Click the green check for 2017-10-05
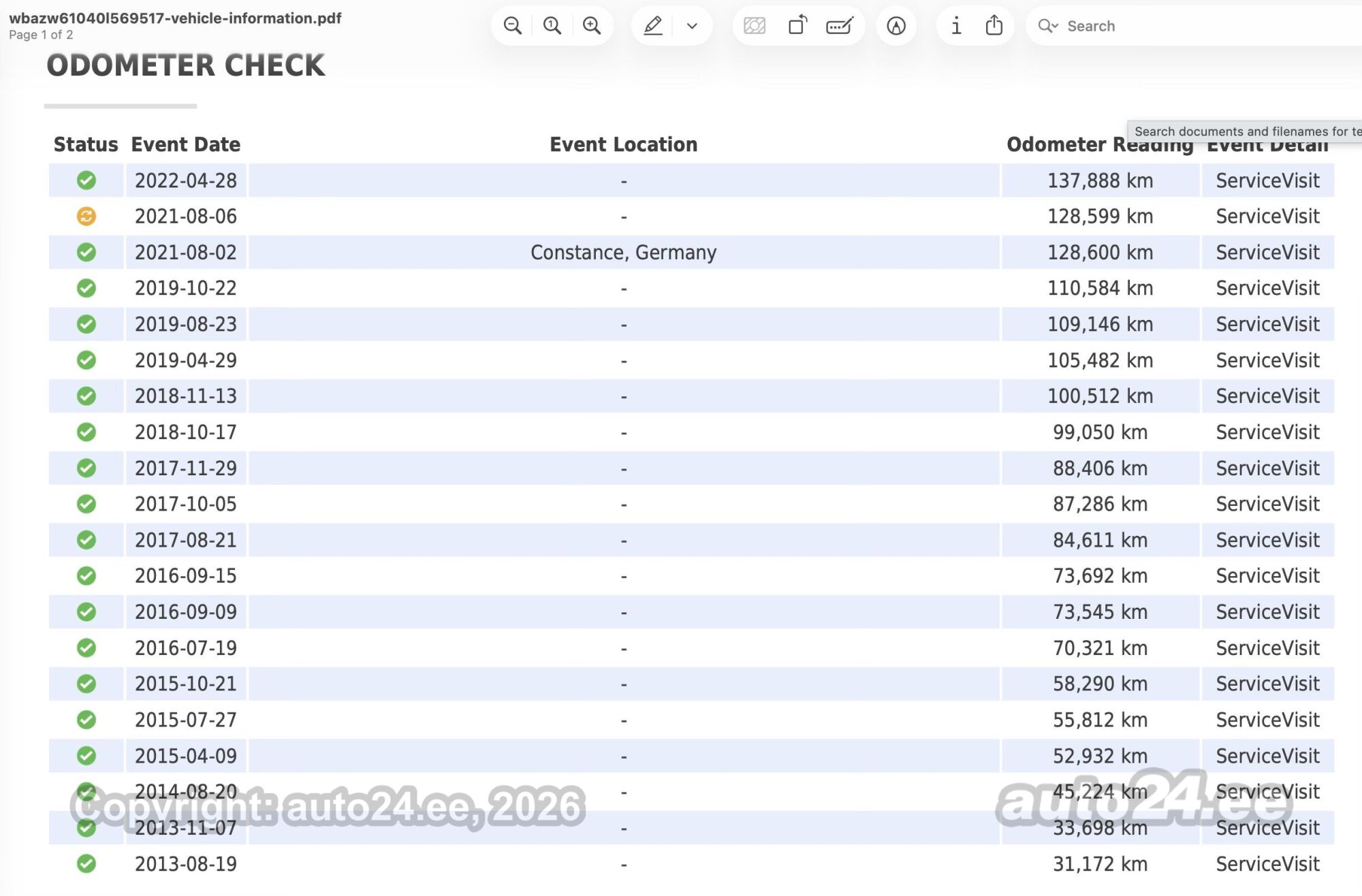1362x896 pixels. click(86, 504)
